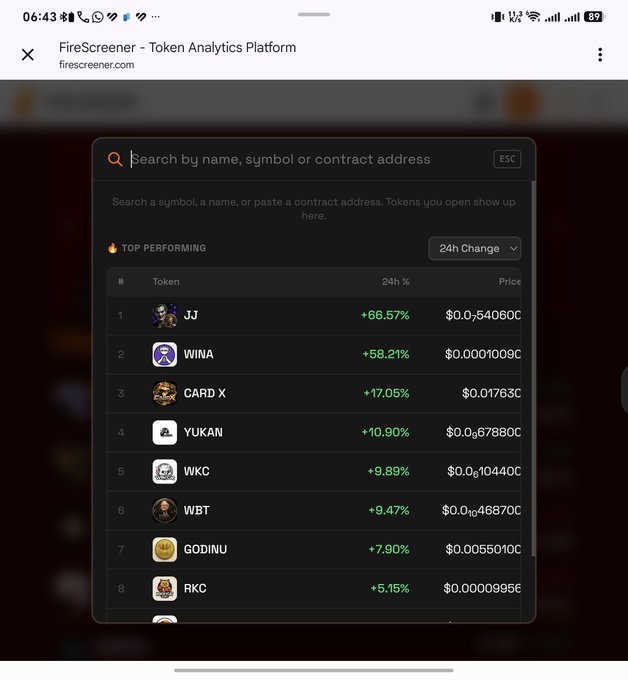Open the WINA token name
Viewport: 628px width, 680px height.
tap(199, 354)
